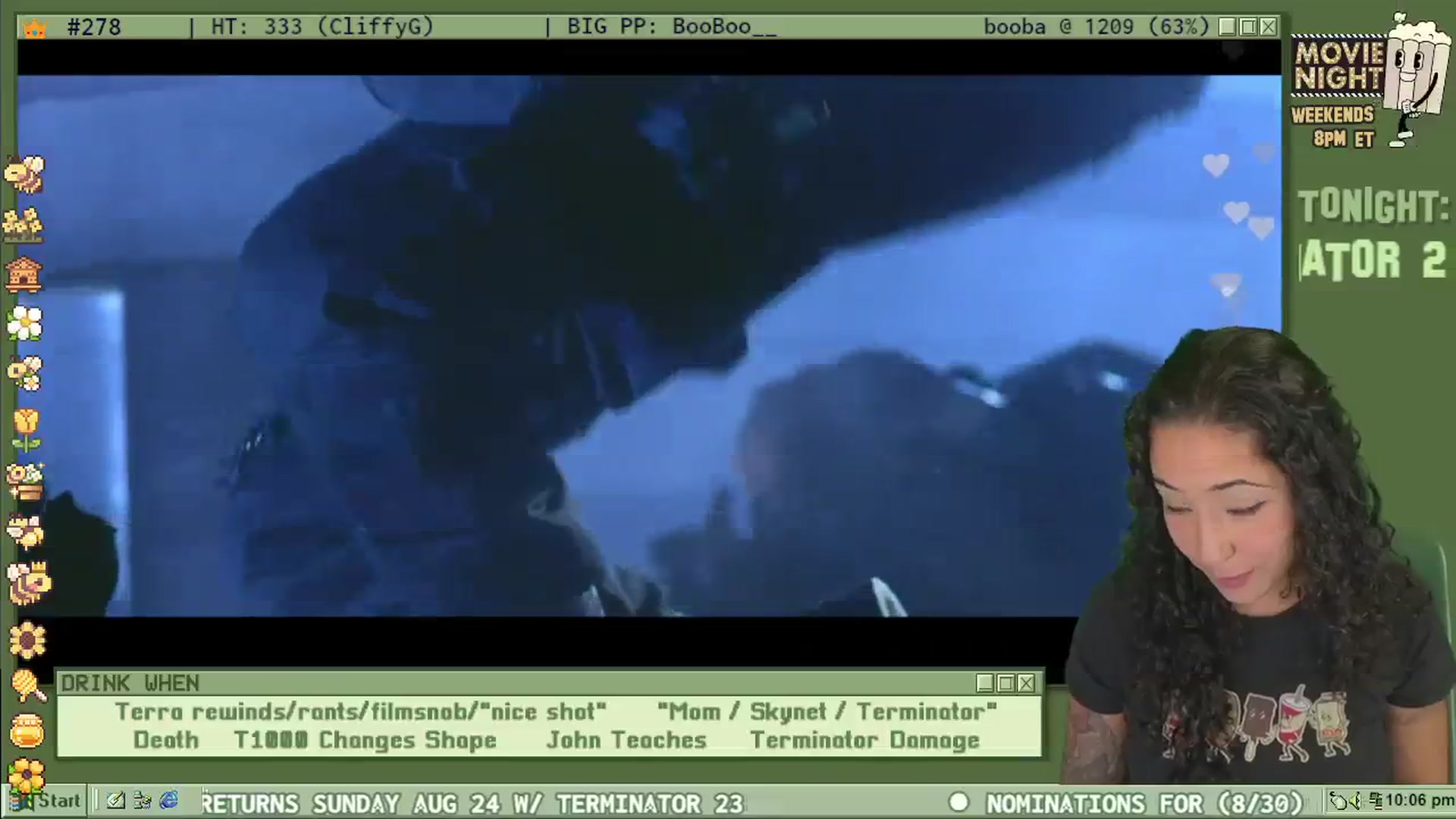Maximize the movie player window
Viewport: 1456px width, 819px height.
point(1248,27)
